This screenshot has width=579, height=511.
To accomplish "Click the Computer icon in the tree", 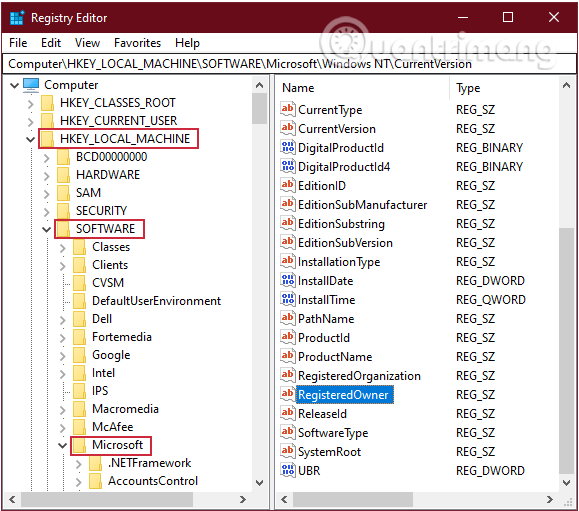I will click(31, 85).
